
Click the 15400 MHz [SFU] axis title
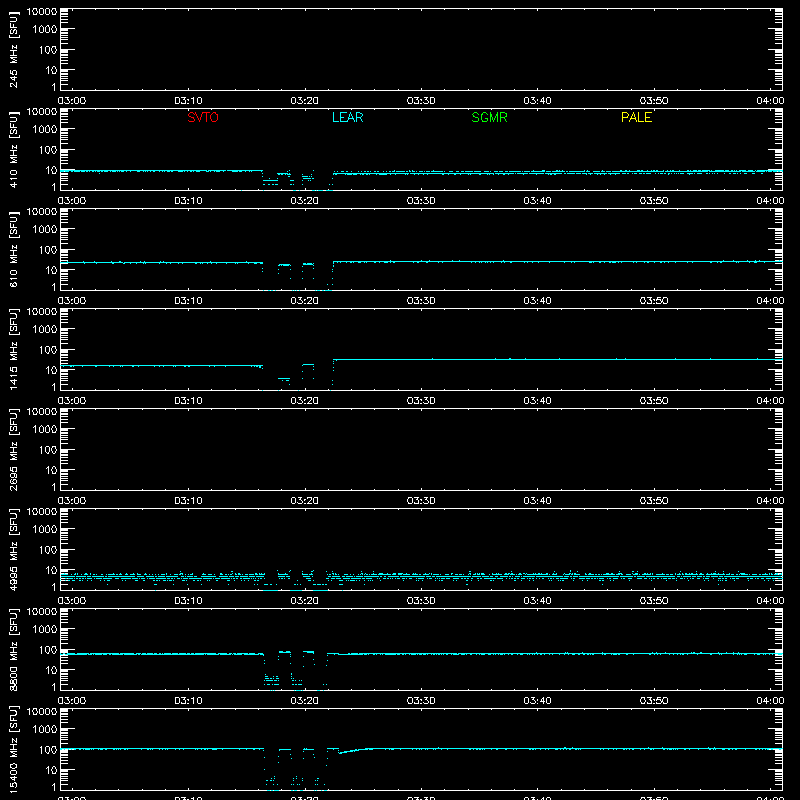pyautogui.click(x=14, y=749)
